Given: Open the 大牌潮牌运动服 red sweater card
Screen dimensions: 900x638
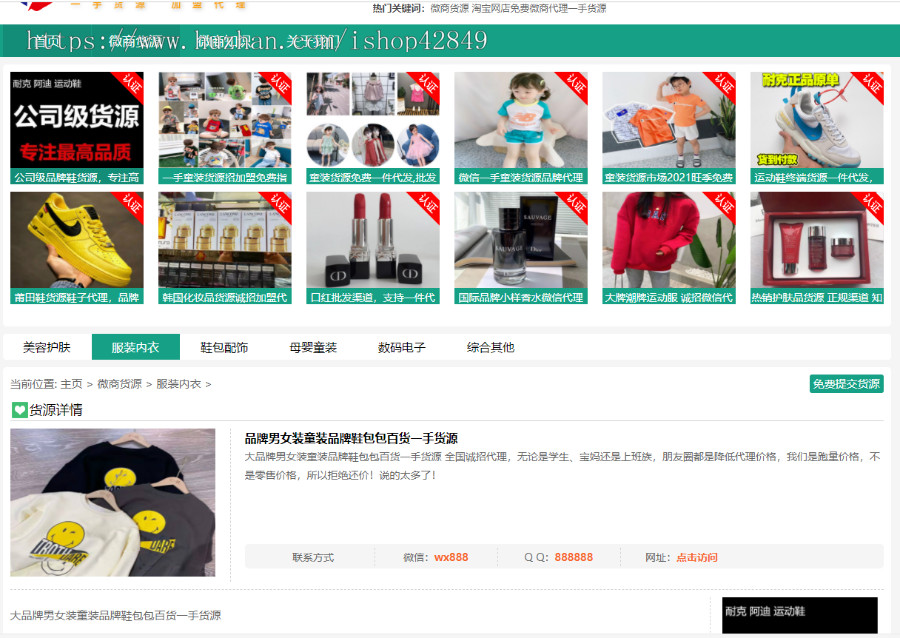Looking at the screenshot, I should pyautogui.click(x=669, y=248).
